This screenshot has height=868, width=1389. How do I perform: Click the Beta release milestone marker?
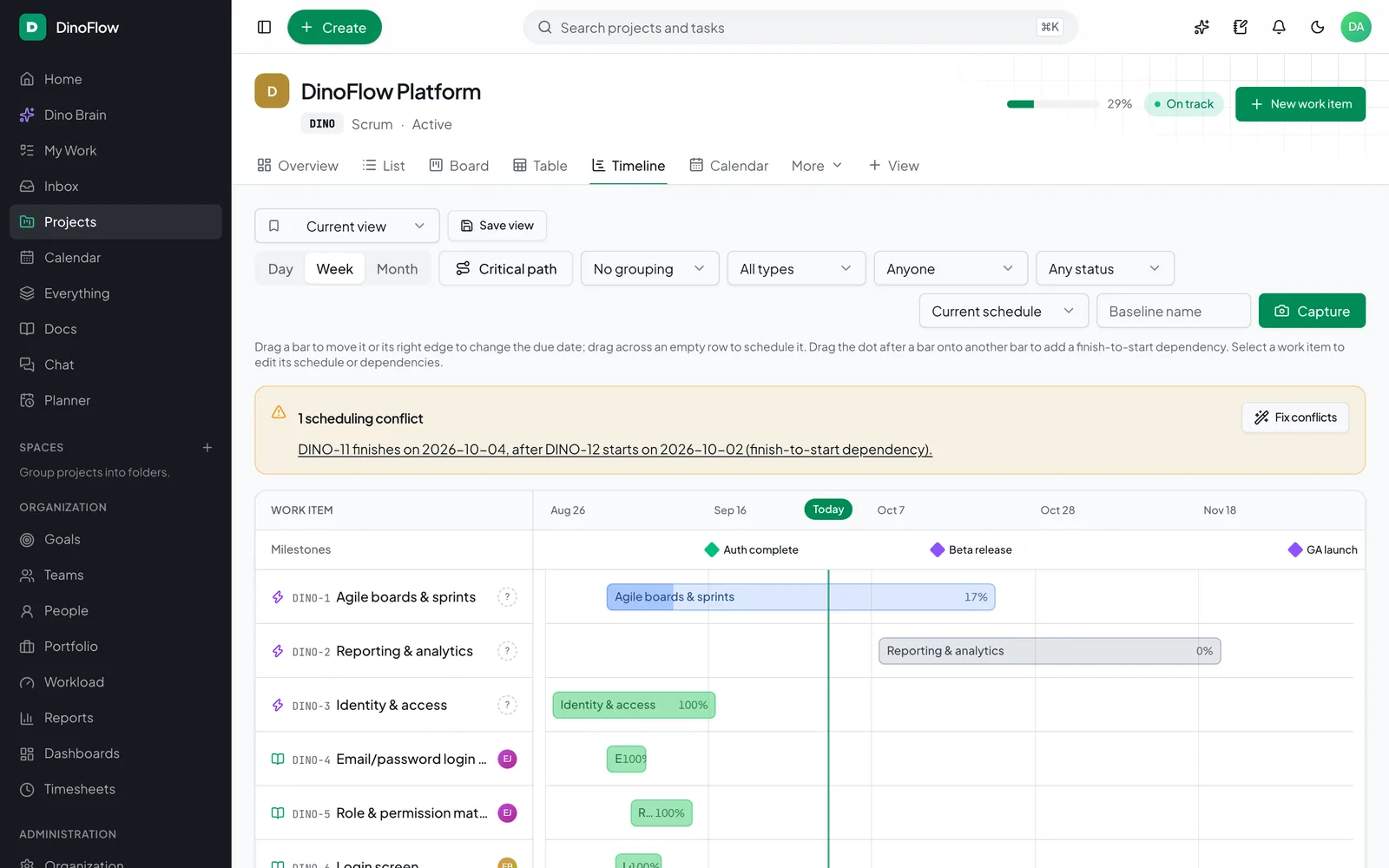click(938, 549)
